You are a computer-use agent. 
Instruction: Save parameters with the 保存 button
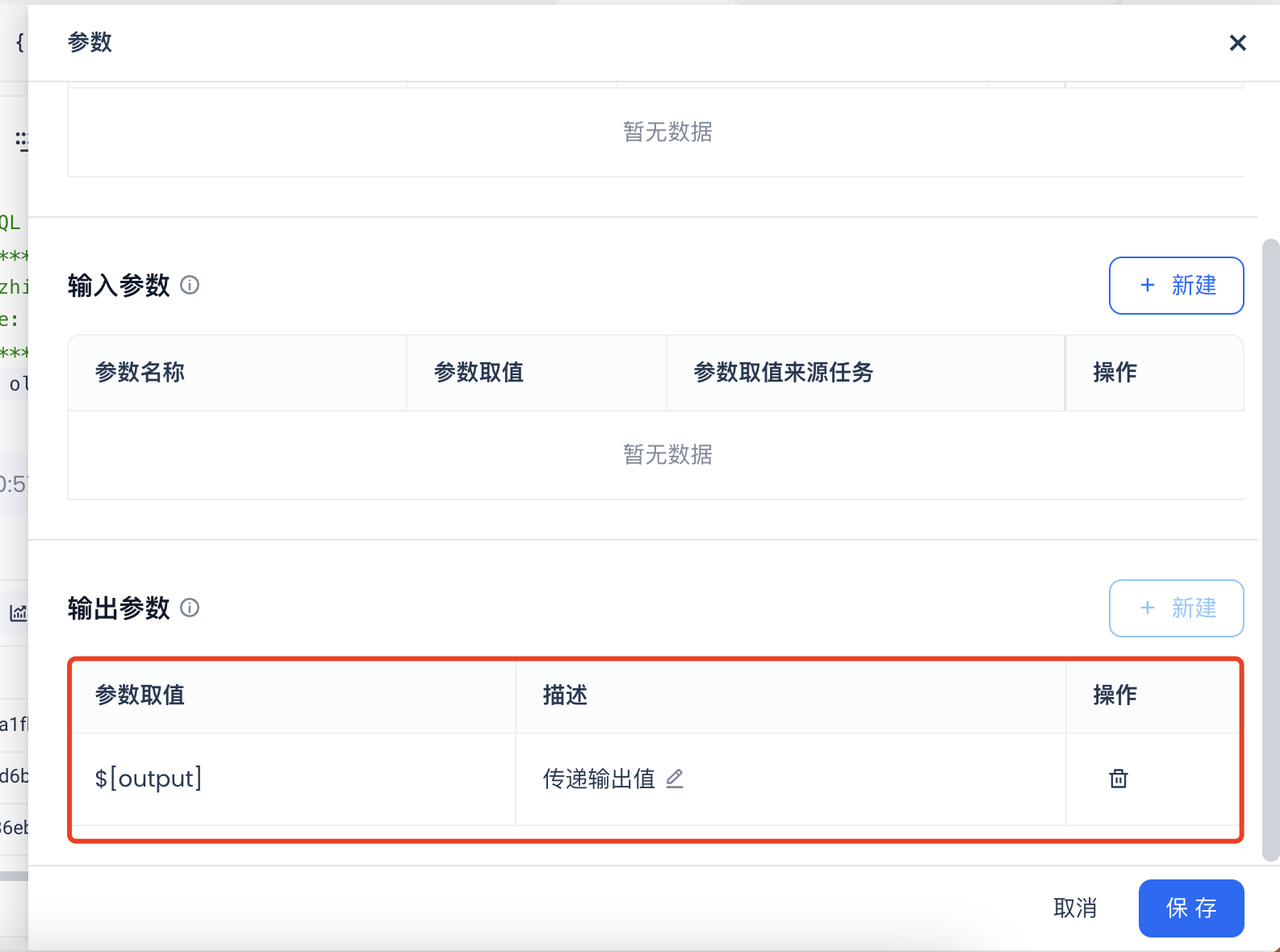[x=1191, y=908]
